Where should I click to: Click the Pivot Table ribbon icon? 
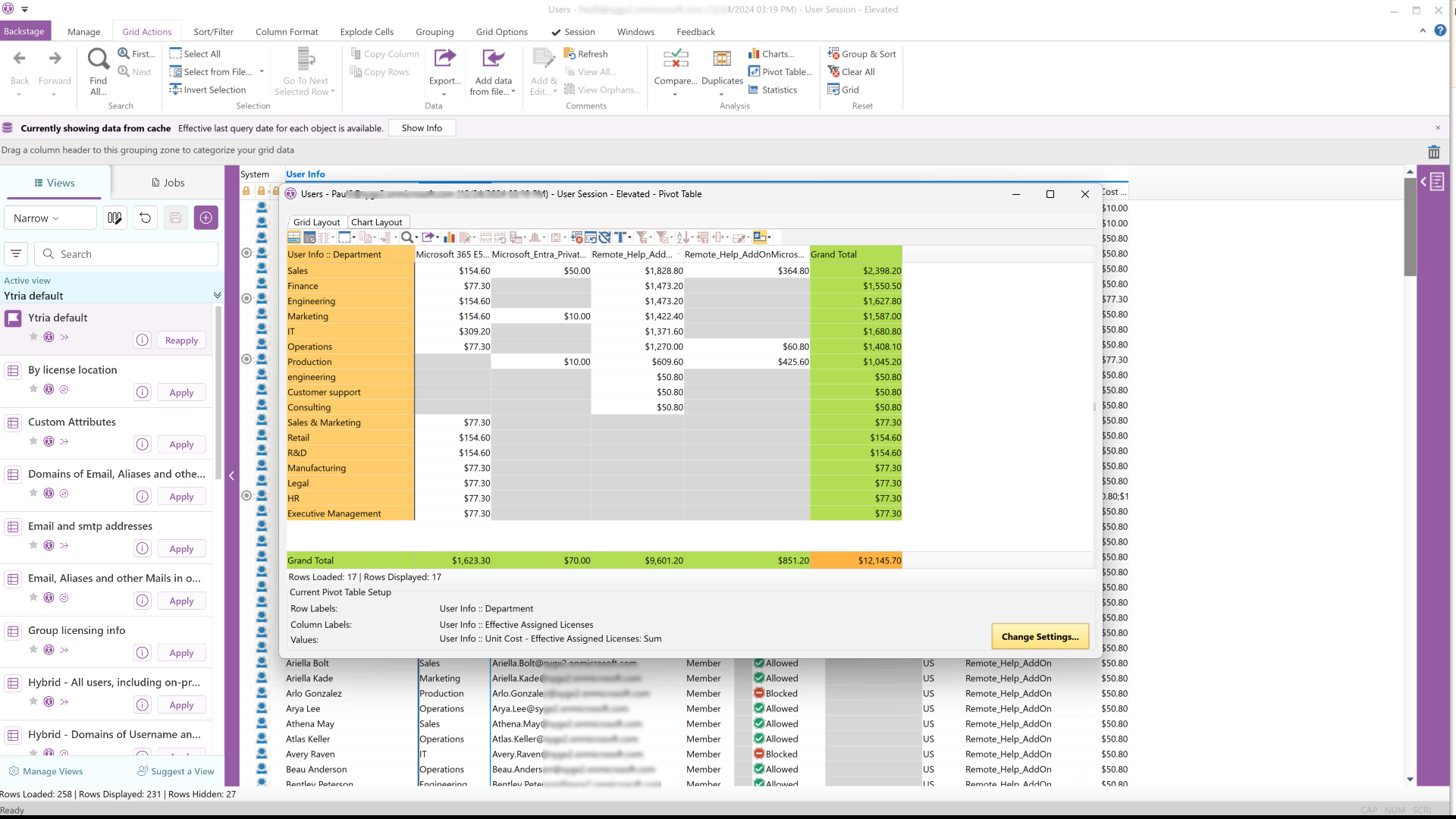coord(755,72)
